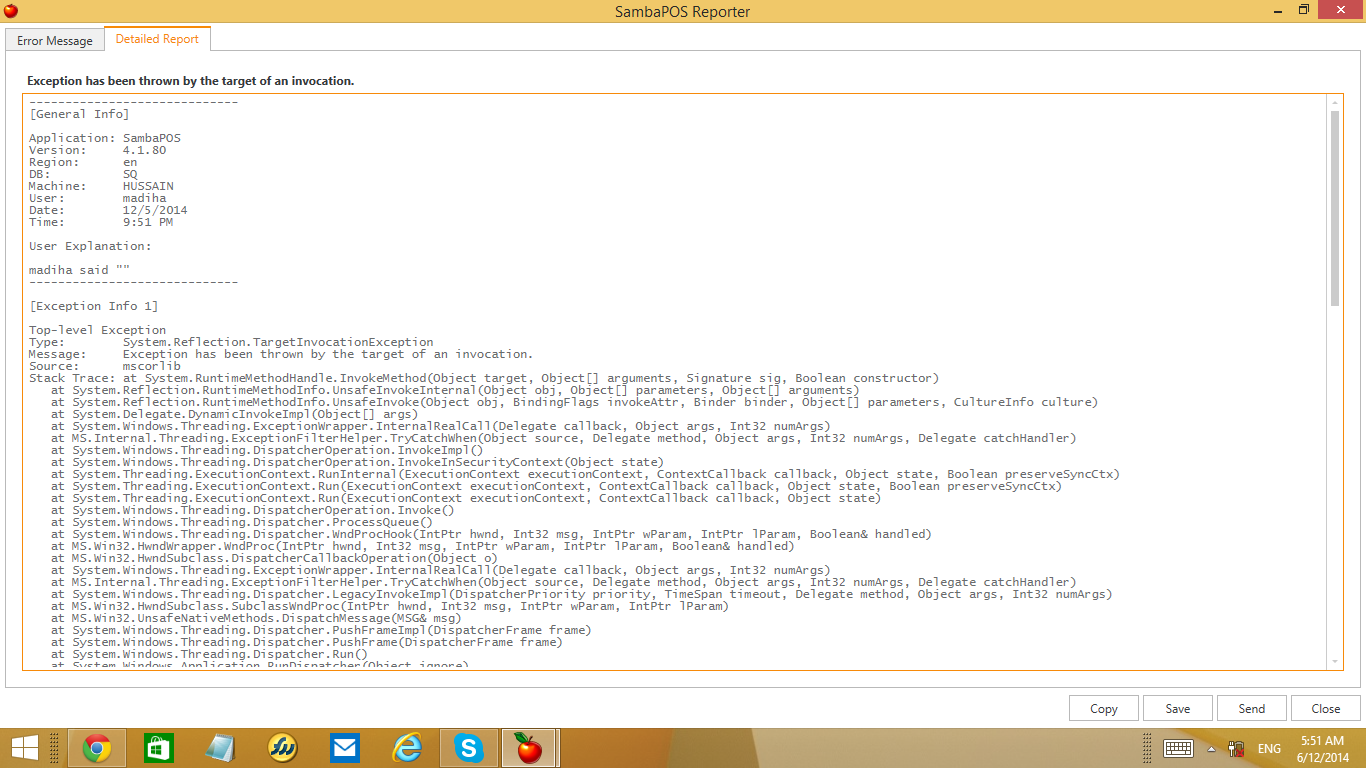This screenshot has height=768, width=1366.
Task: Click the '[General Info]' line
Action: (79, 114)
